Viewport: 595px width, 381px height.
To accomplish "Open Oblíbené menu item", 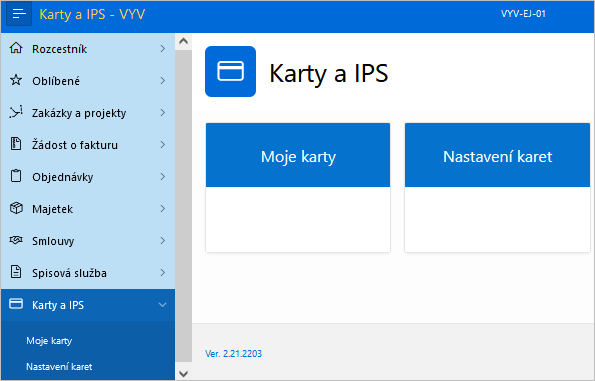I will (x=88, y=80).
